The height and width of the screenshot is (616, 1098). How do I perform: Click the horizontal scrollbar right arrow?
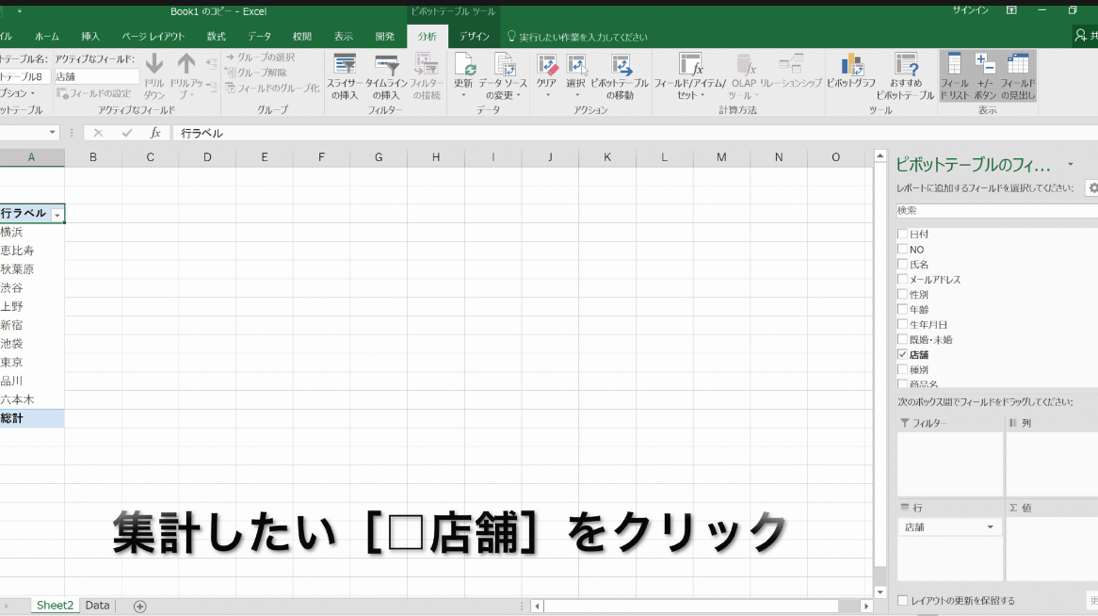pos(866,606)
